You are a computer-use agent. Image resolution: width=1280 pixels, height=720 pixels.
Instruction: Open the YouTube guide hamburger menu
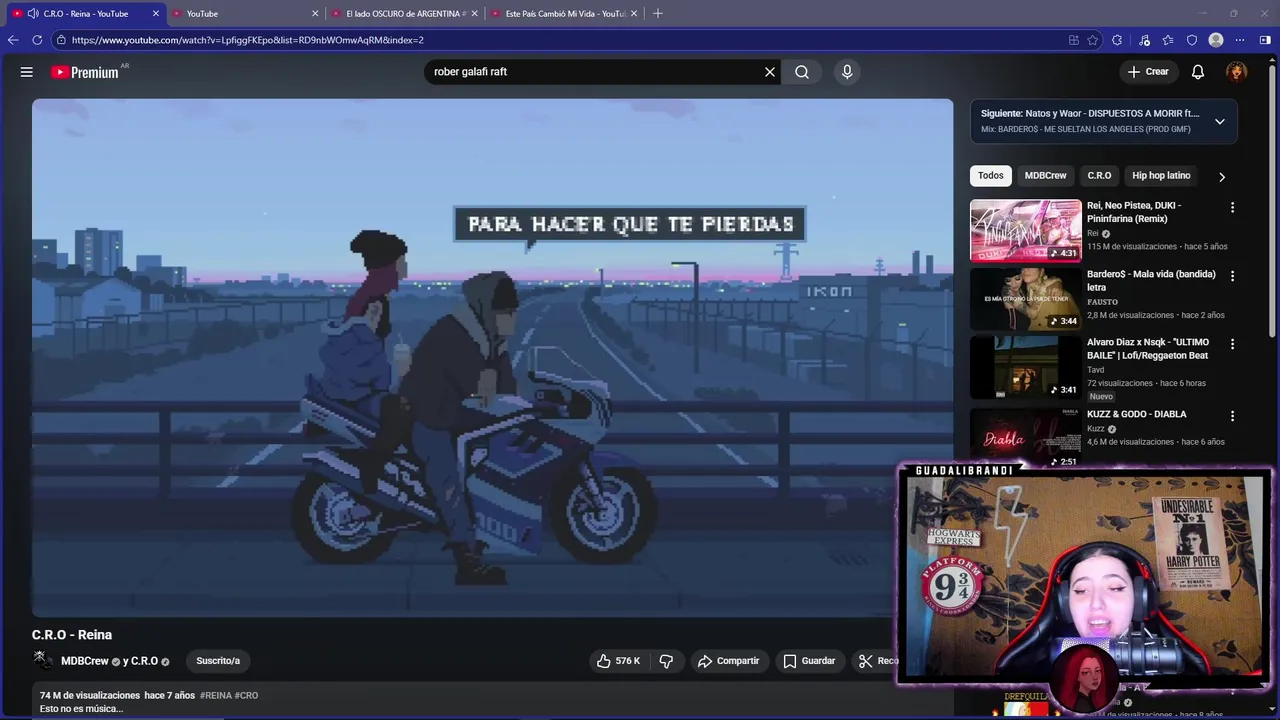pyautogui.click(x=27, y=72)
